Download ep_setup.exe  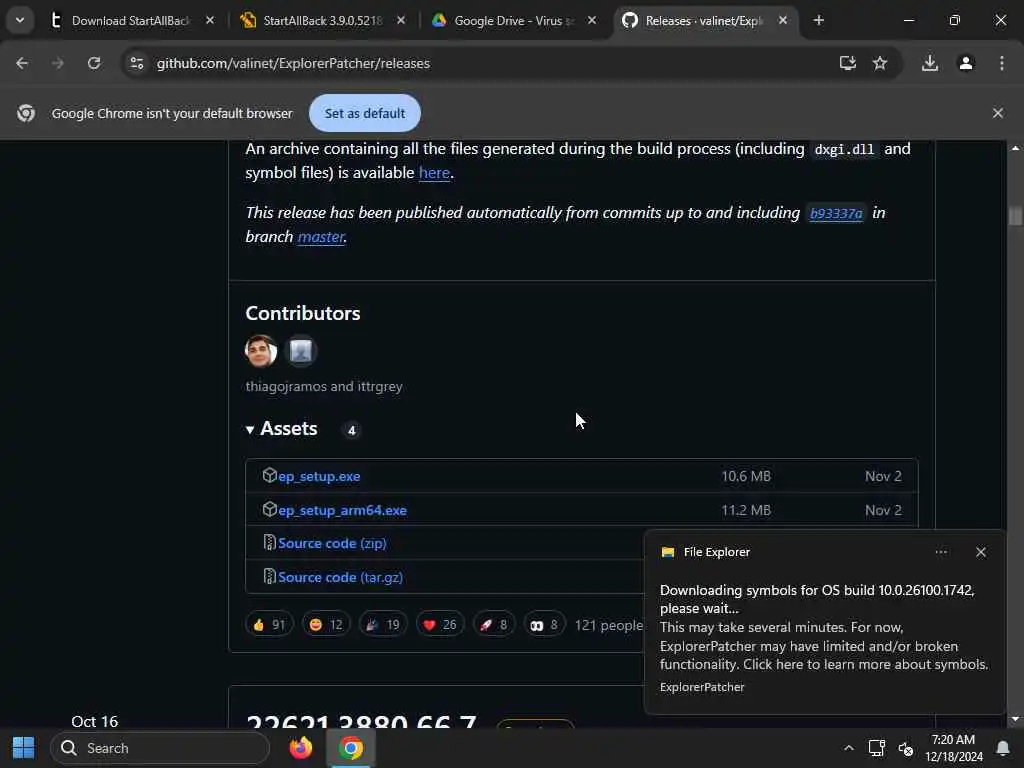(319, 476)
